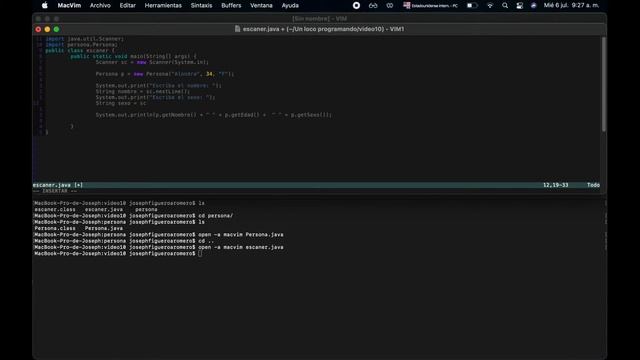This screenshot has height=360, width=640.
Task: Open the Archivo menu
Action: coord(100,5)
